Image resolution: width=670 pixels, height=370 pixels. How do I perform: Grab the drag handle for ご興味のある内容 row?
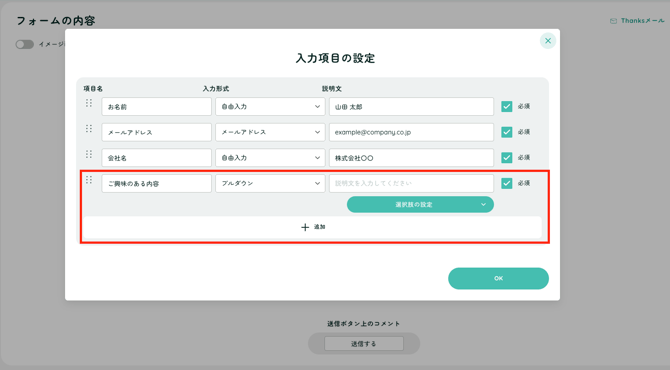click(89, 180)
